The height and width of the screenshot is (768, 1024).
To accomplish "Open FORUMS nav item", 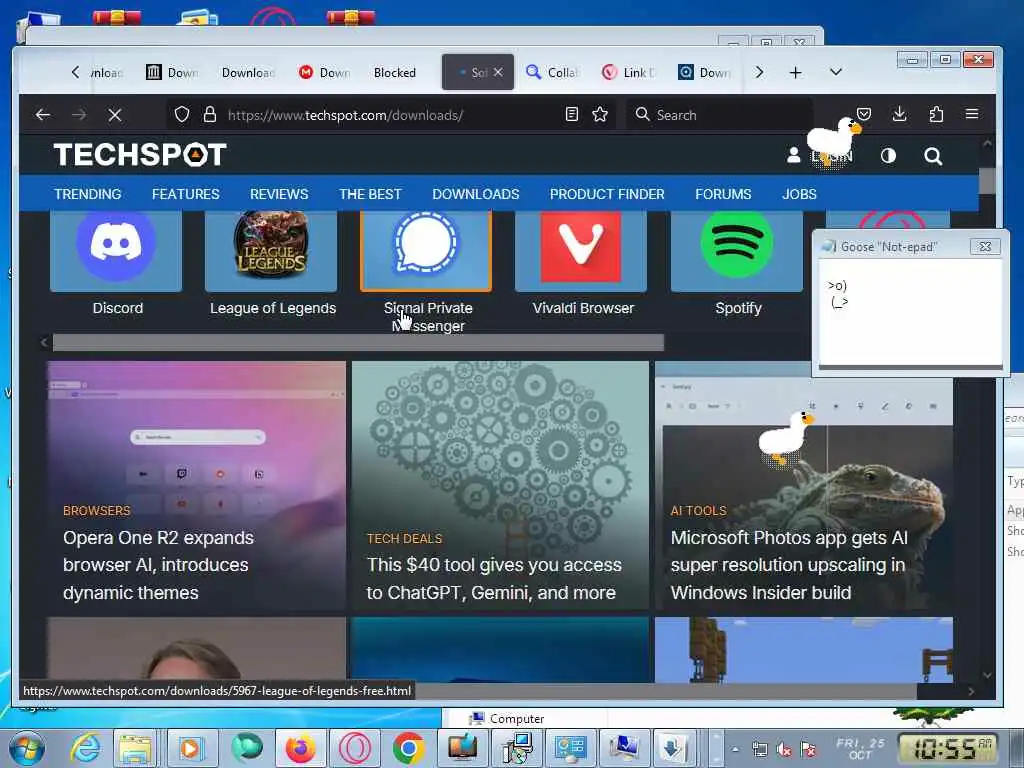I will 723,194.
